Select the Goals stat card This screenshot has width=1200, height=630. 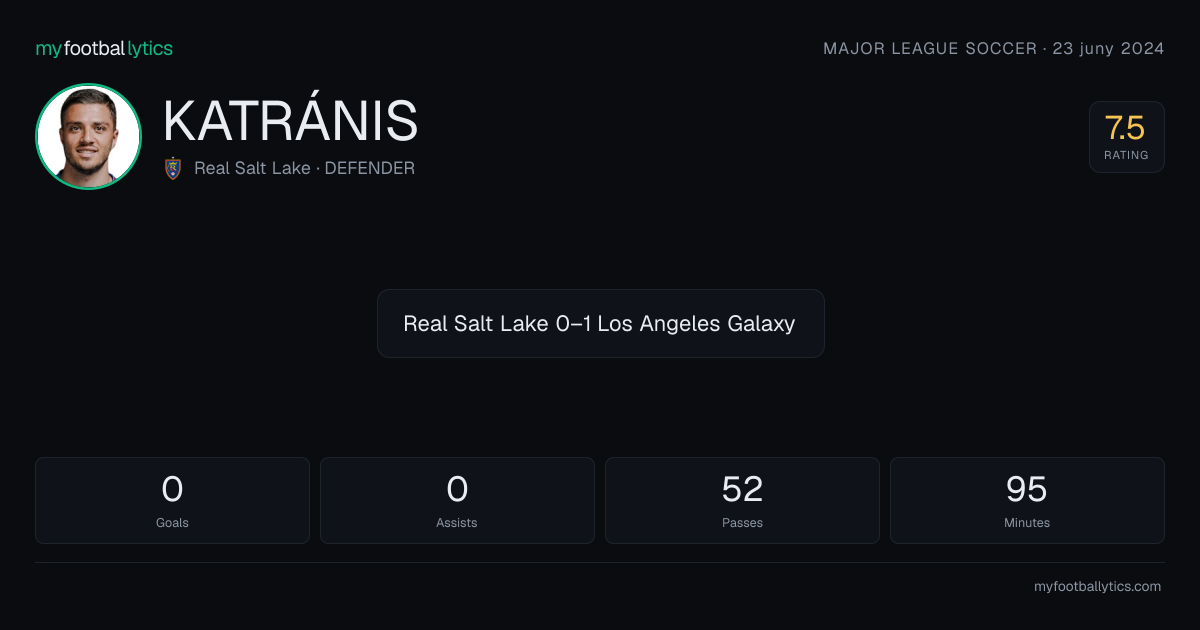172,500
